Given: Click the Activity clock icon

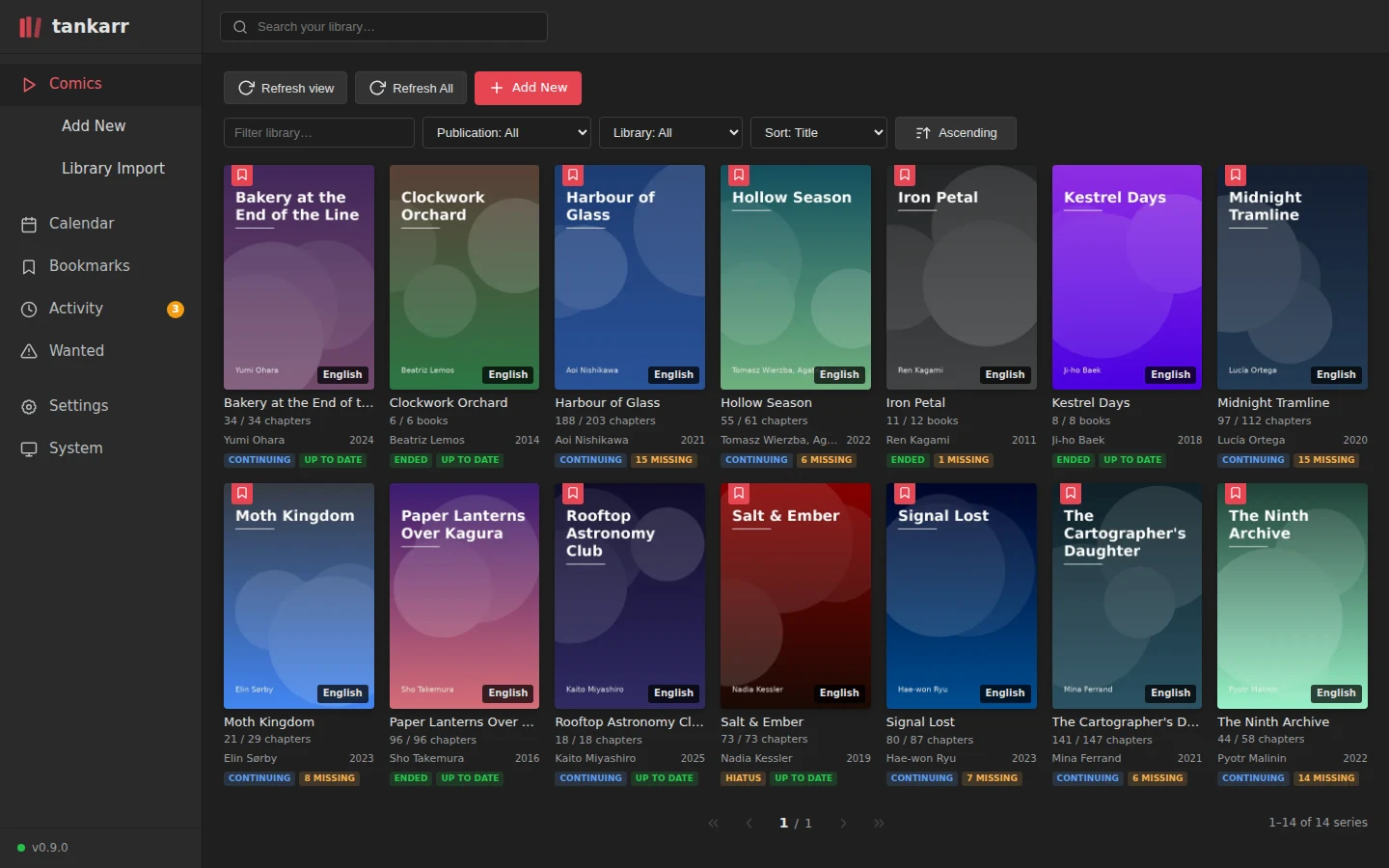Looking at the screenshot, I should (29, 309).
